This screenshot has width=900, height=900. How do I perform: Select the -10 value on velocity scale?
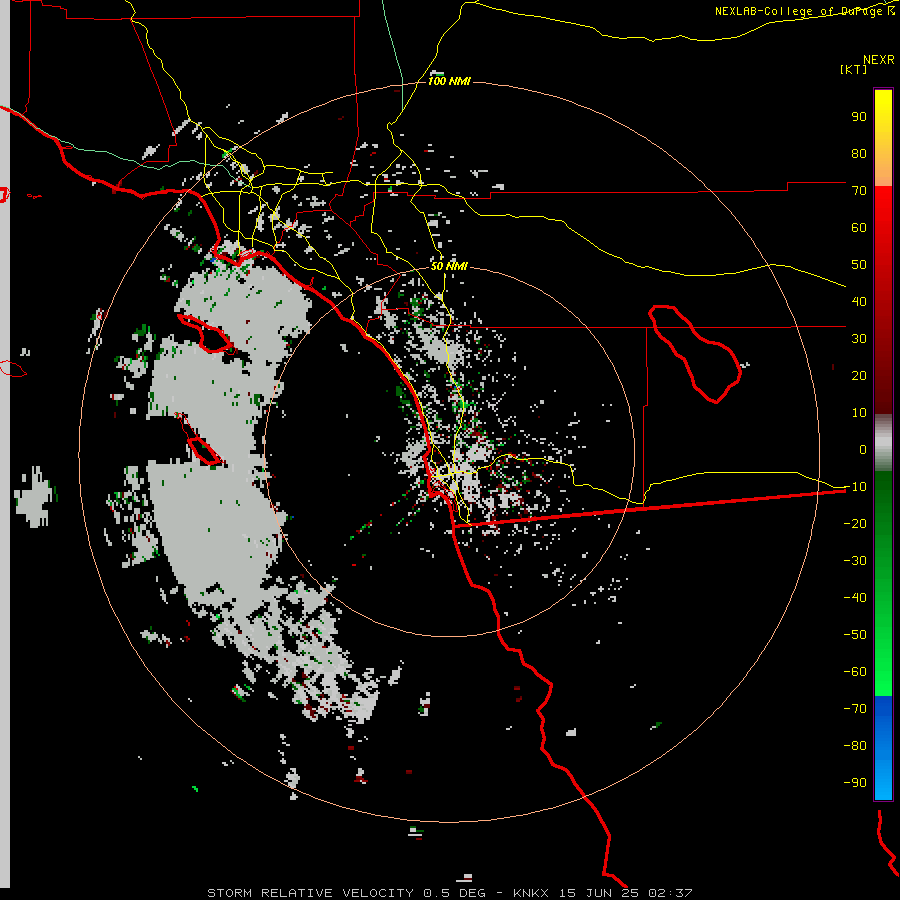pyautogui.click(x=855, y=487)
